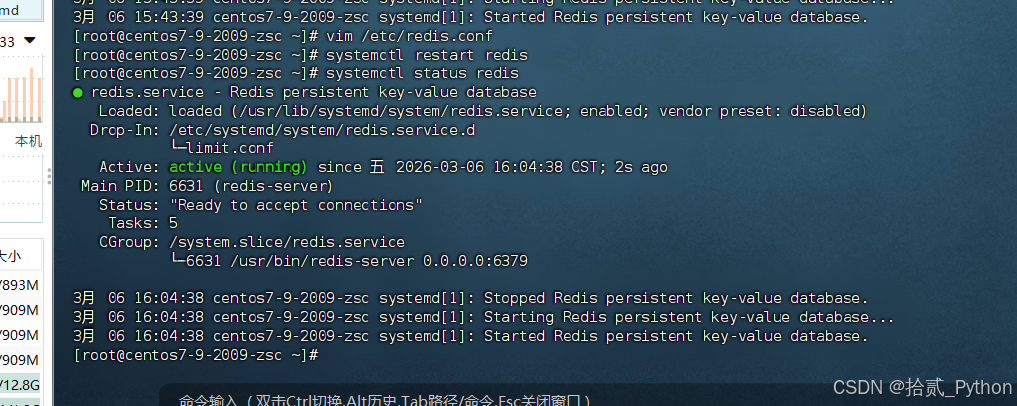Click the 命令输入 command input bar

(x=385, y=400)
